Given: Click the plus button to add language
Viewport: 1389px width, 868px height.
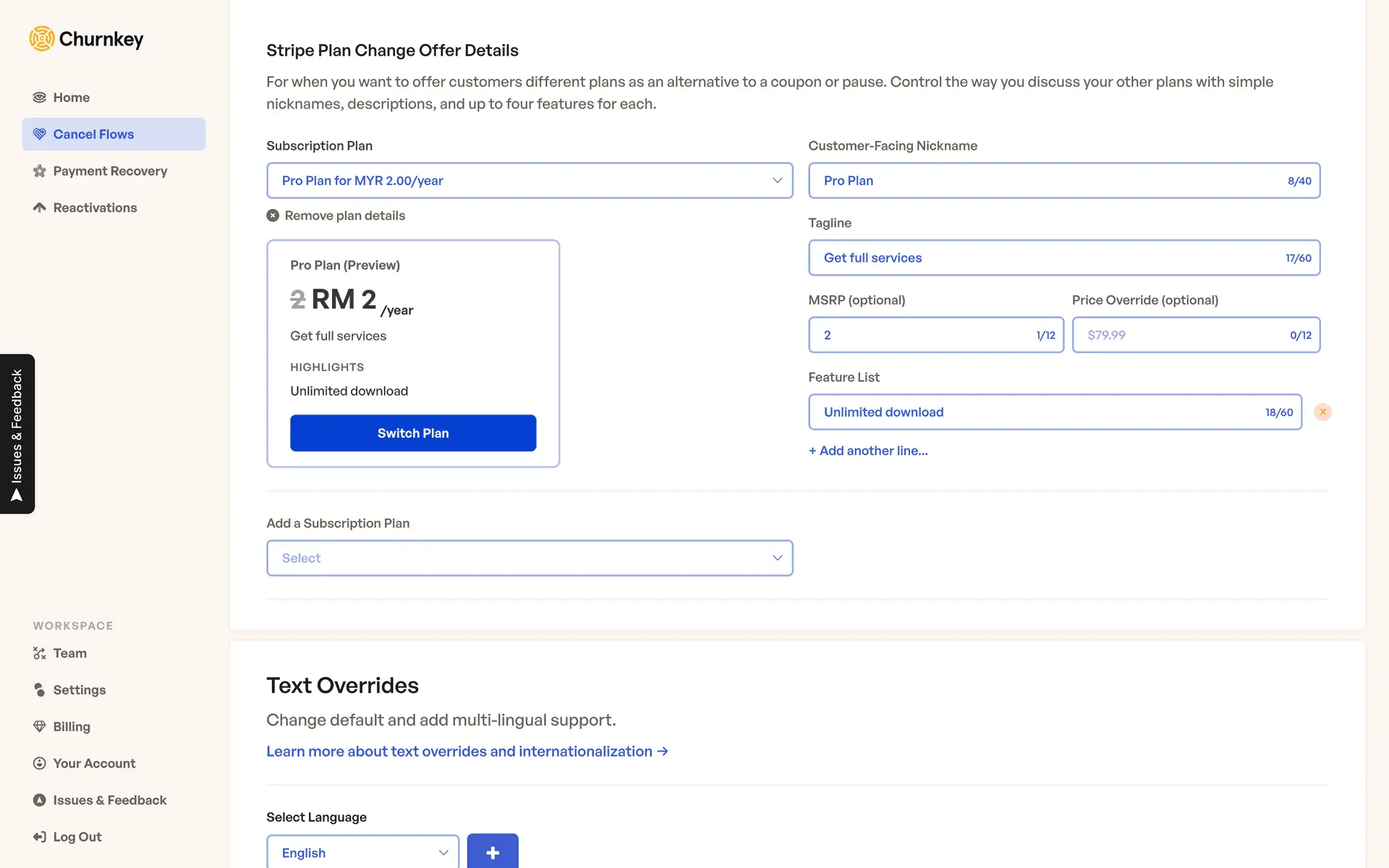Looking at the screenshot, I should [x=492, y=853].
